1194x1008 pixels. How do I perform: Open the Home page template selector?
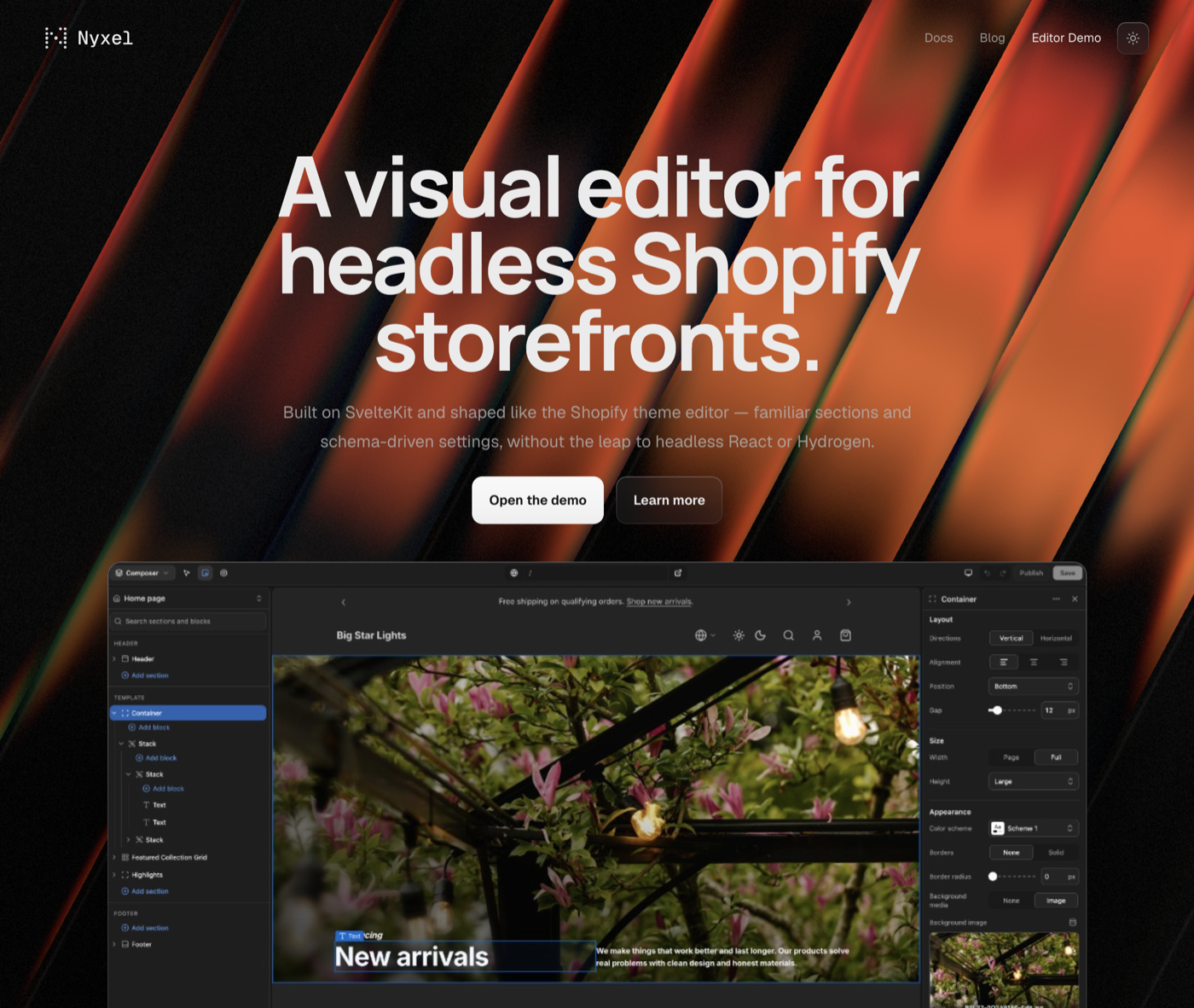tap(188, 599)
